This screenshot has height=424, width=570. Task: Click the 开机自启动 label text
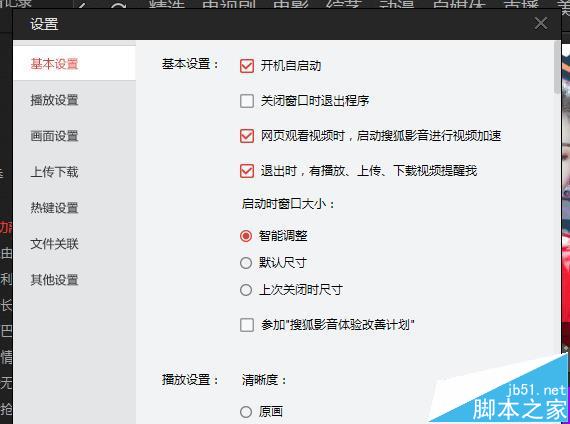click(x=290, y=66)
